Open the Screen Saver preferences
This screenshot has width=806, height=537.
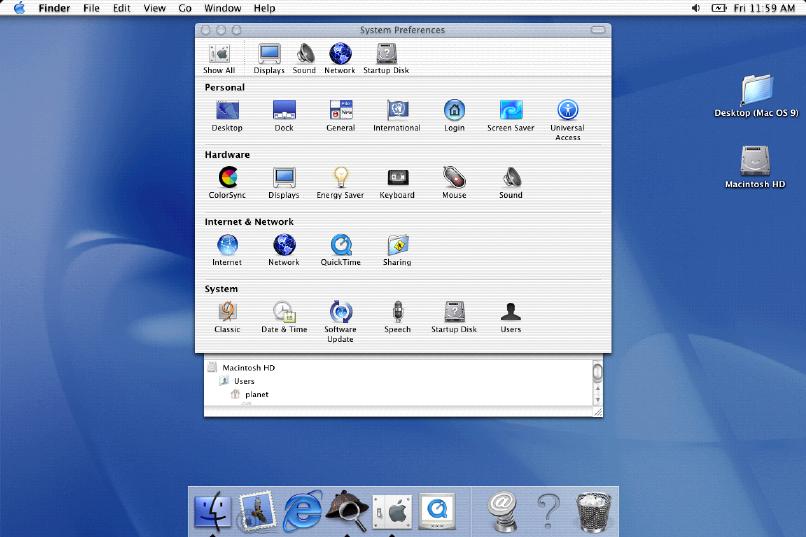click(511, 116)
